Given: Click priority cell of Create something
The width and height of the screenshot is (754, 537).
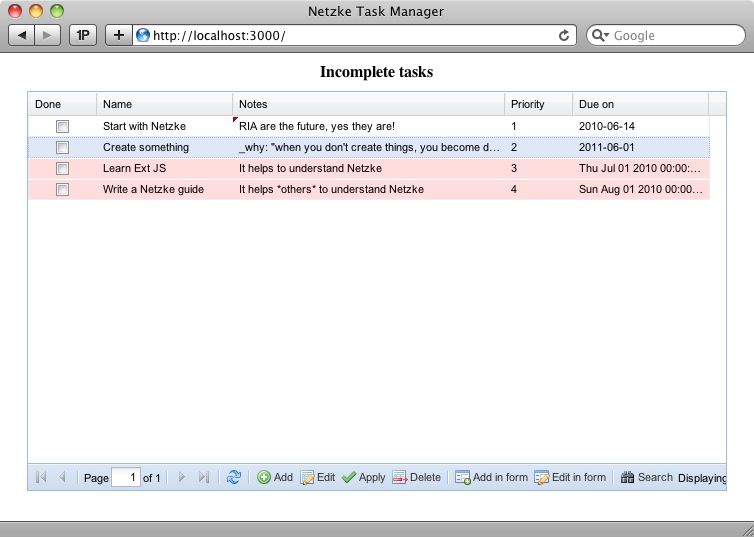Looking at the screenshot, I should 539,147.
